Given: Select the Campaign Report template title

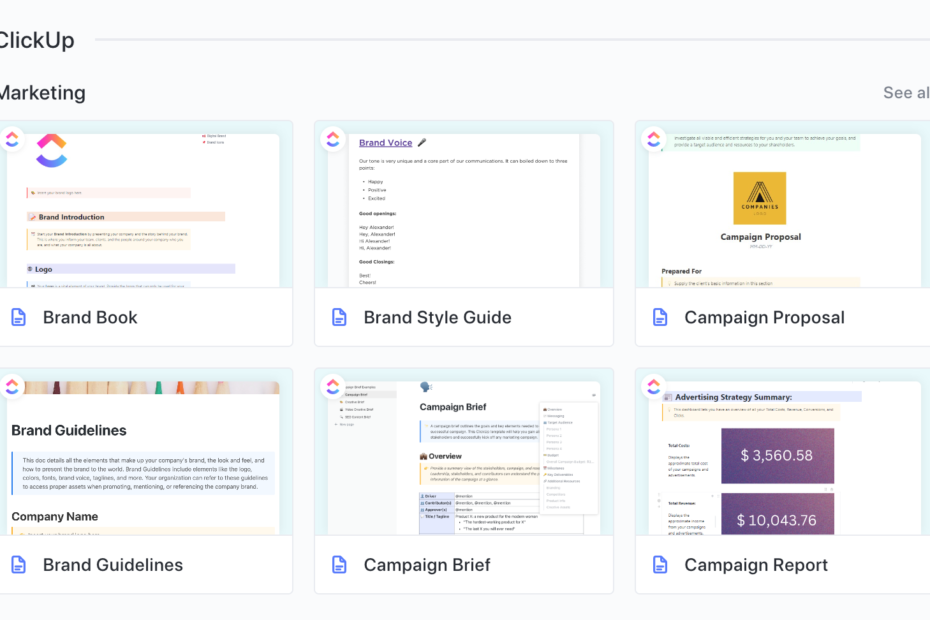Looking at the screenshot, I should (x=756, y=565).
